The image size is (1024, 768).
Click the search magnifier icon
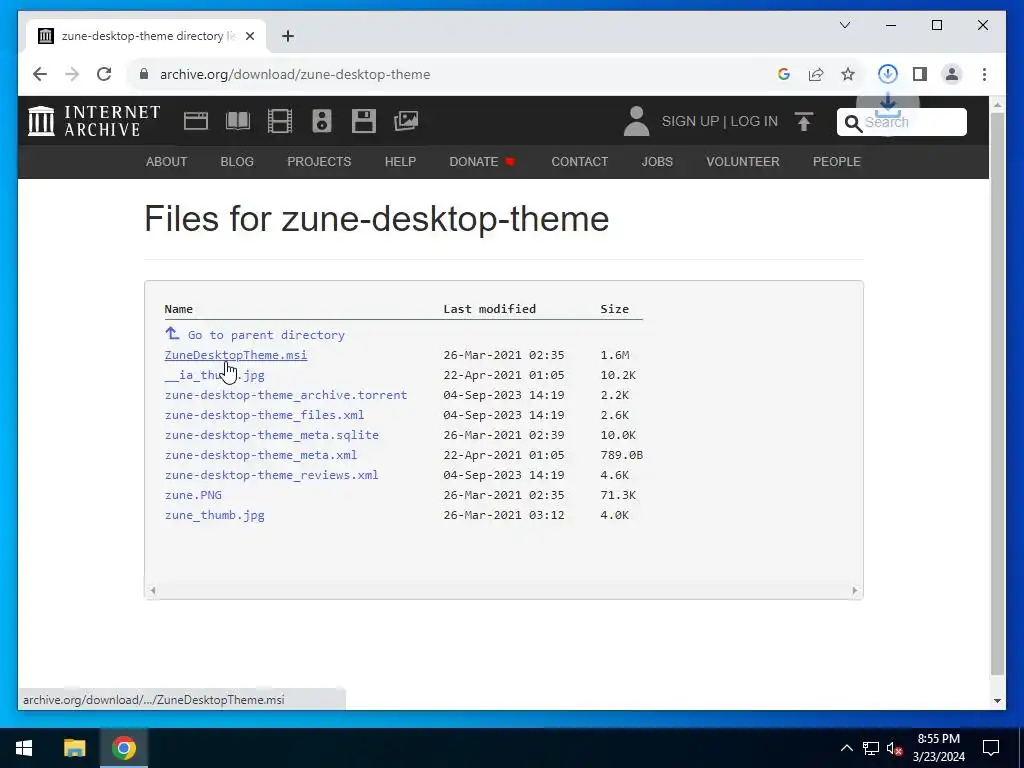pyautogui.click(x=853, y=123)
